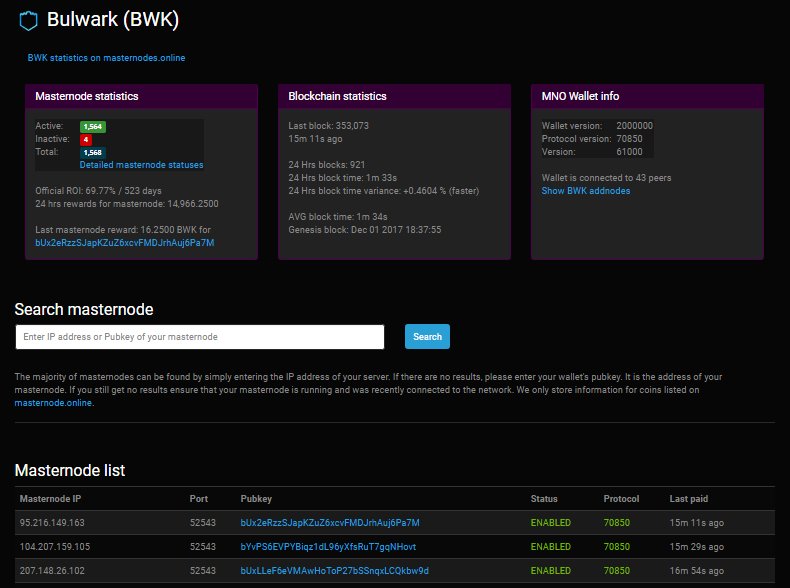Select IP 104.207.159.105 in masternode list

pos(54,547)
